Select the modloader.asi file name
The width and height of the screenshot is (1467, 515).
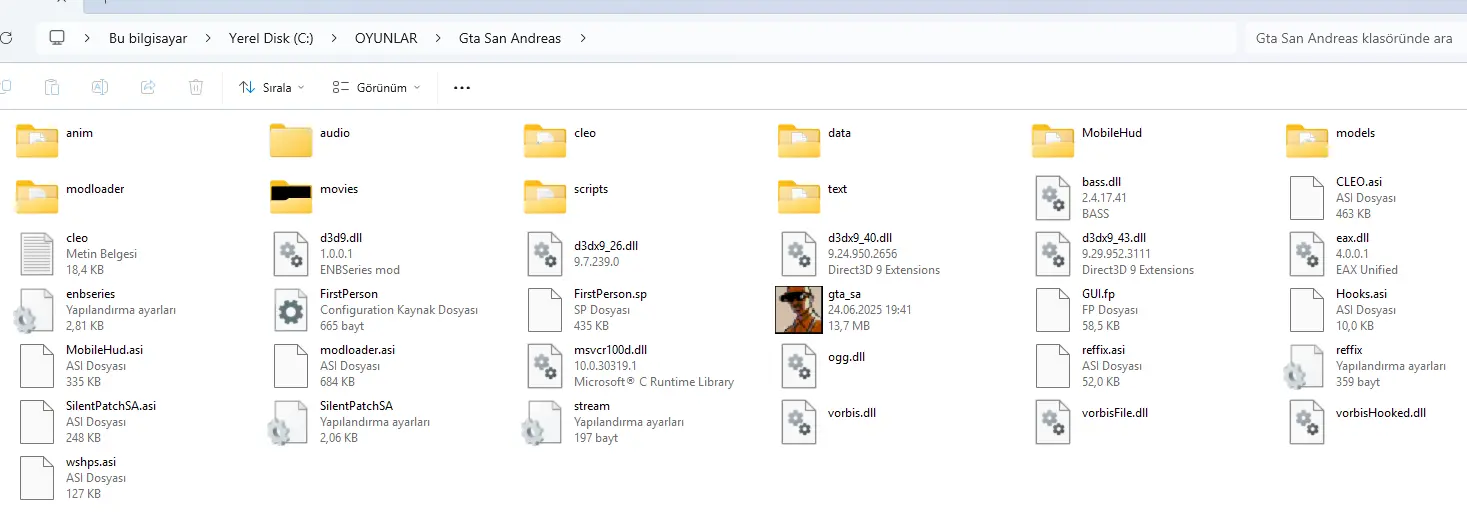pyautogui.click(x=357, y=350)
